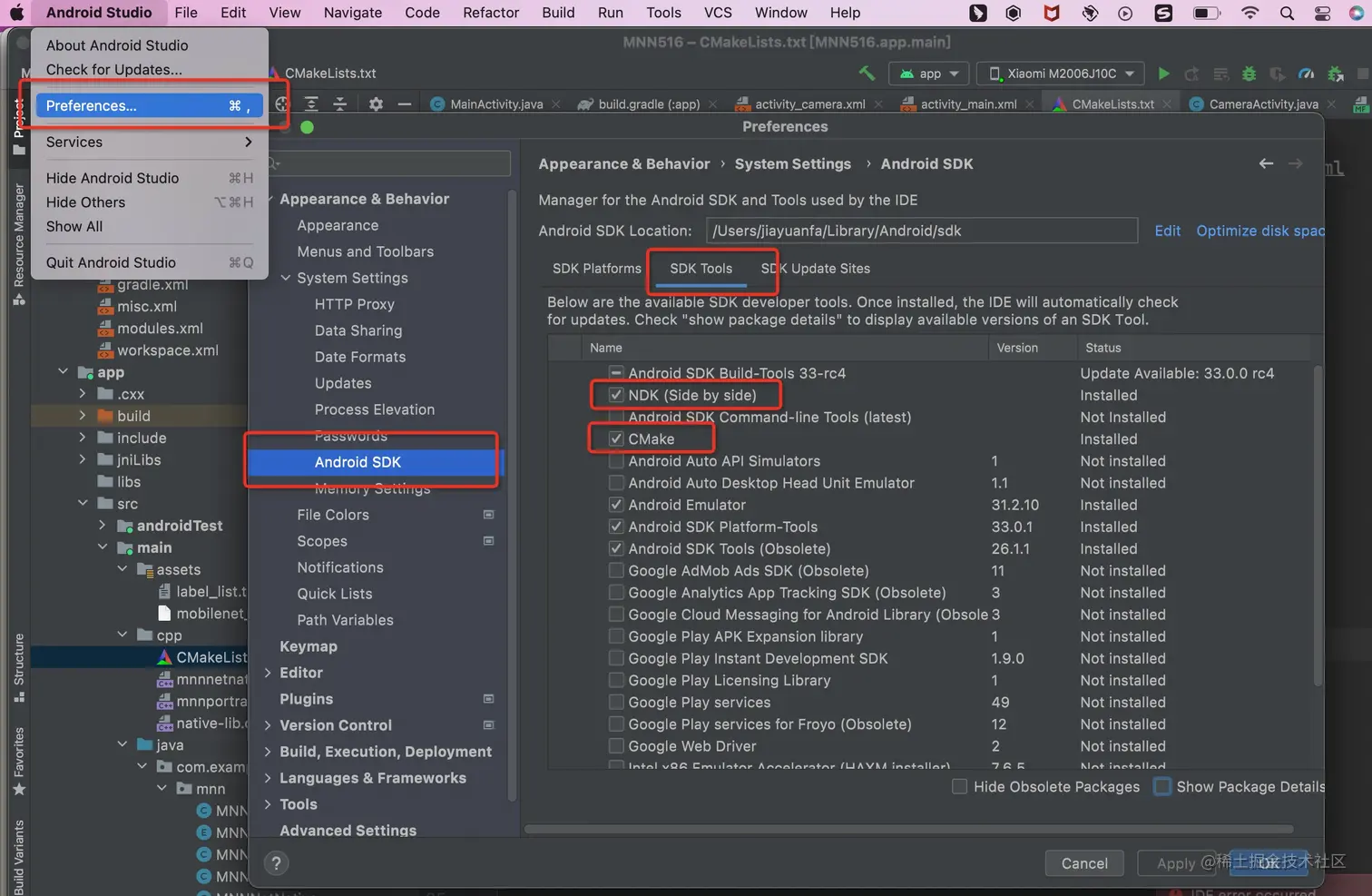Open the Build Variants tool window
The image size is (1372, 896).
point(18,857)
